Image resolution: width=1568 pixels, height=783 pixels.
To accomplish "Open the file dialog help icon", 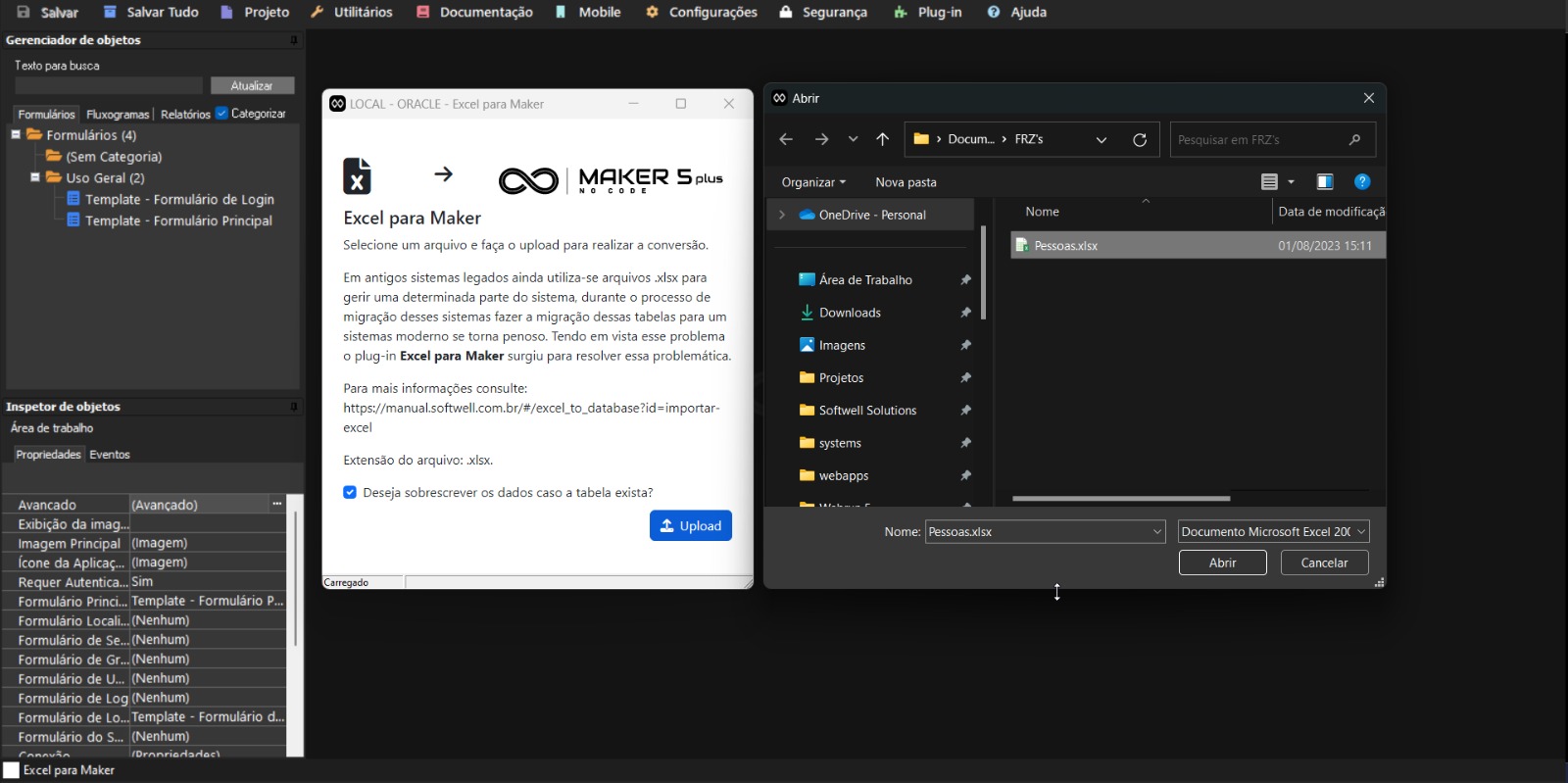I will pyautogui.click(x=1361, y=181).
